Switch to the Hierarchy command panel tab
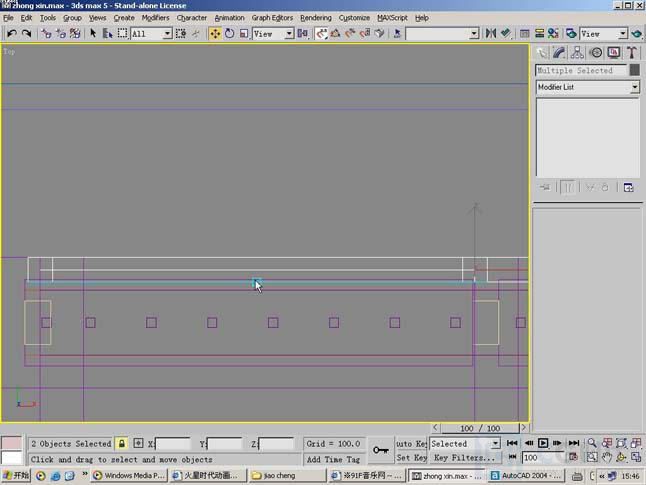 577,53
